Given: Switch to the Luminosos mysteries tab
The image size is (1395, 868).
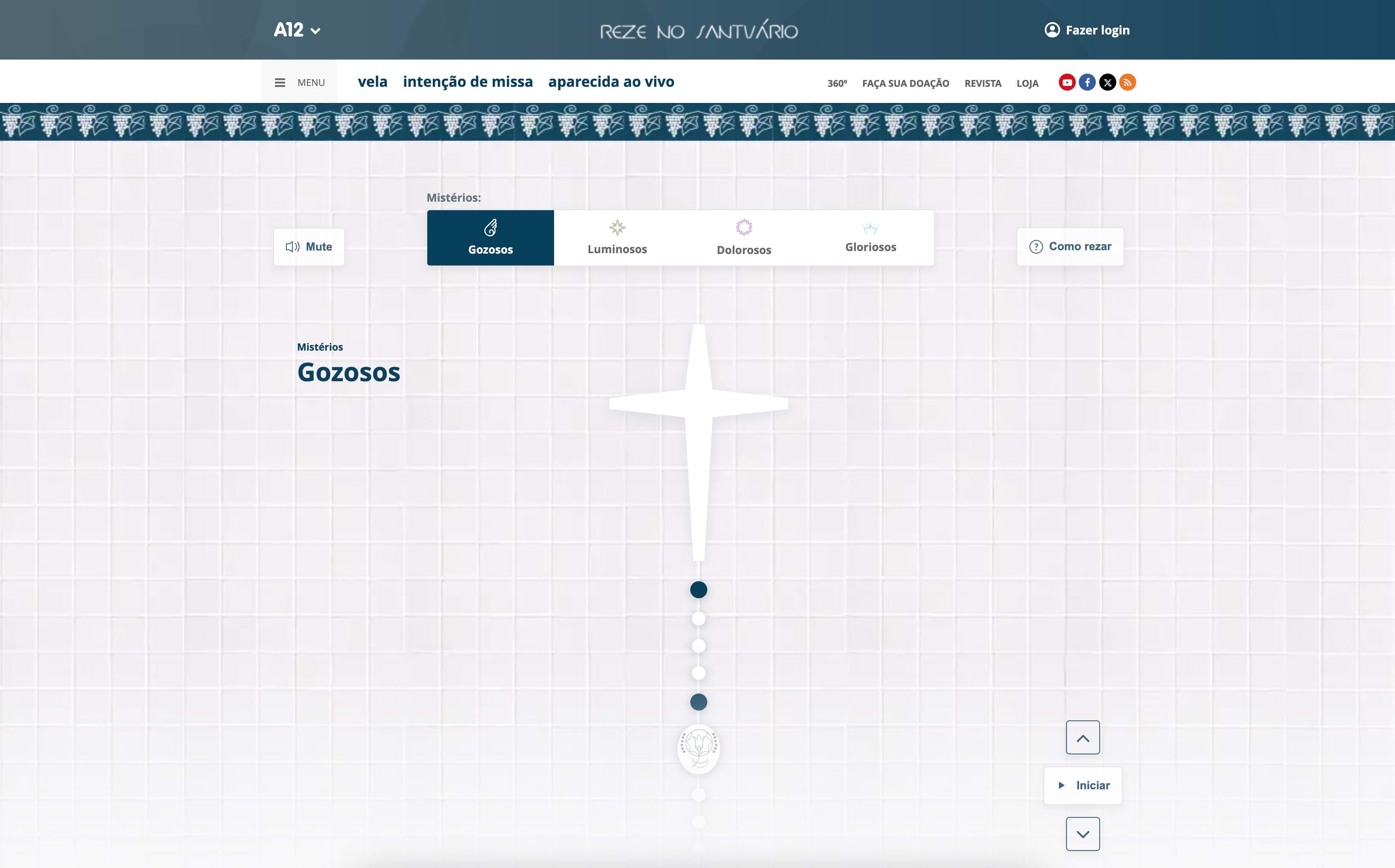Looking at the screenshot, I should click(617, 238).
